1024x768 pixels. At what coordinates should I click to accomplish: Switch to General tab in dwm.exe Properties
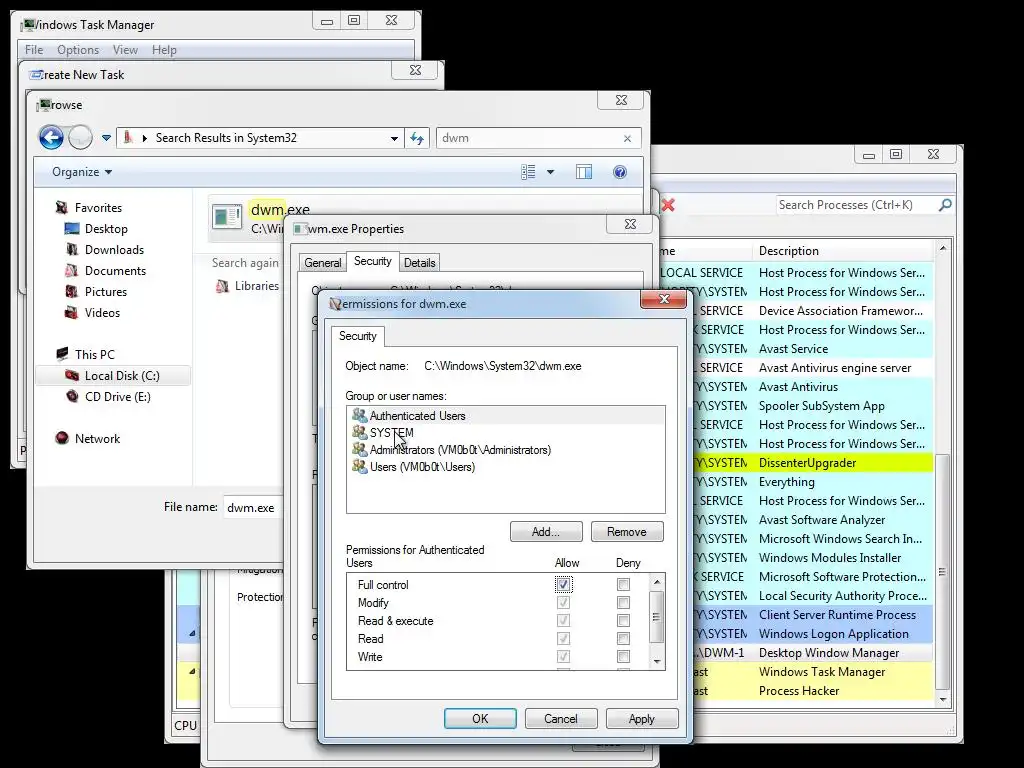[x=323, y=263]
